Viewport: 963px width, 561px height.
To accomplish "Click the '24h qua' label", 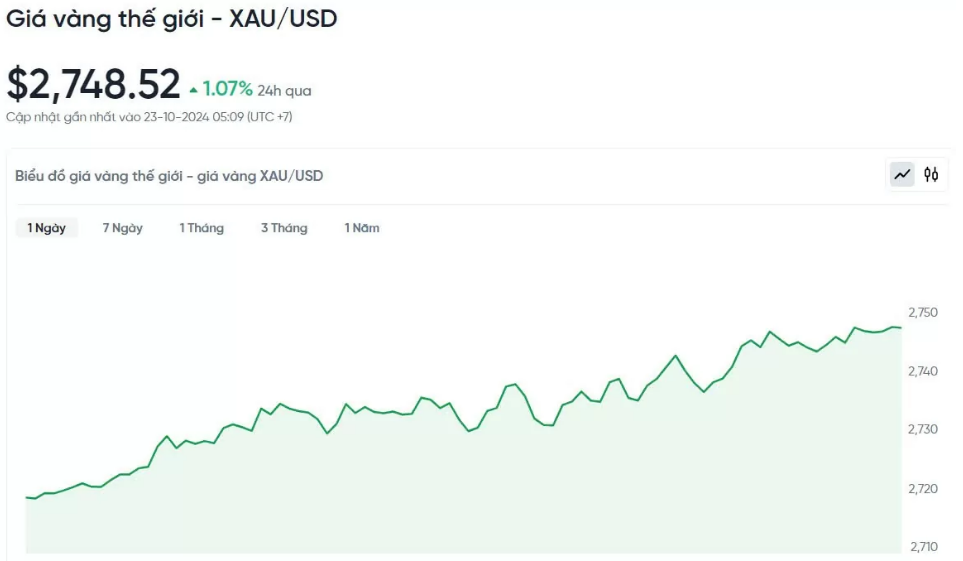I will 284,91.
